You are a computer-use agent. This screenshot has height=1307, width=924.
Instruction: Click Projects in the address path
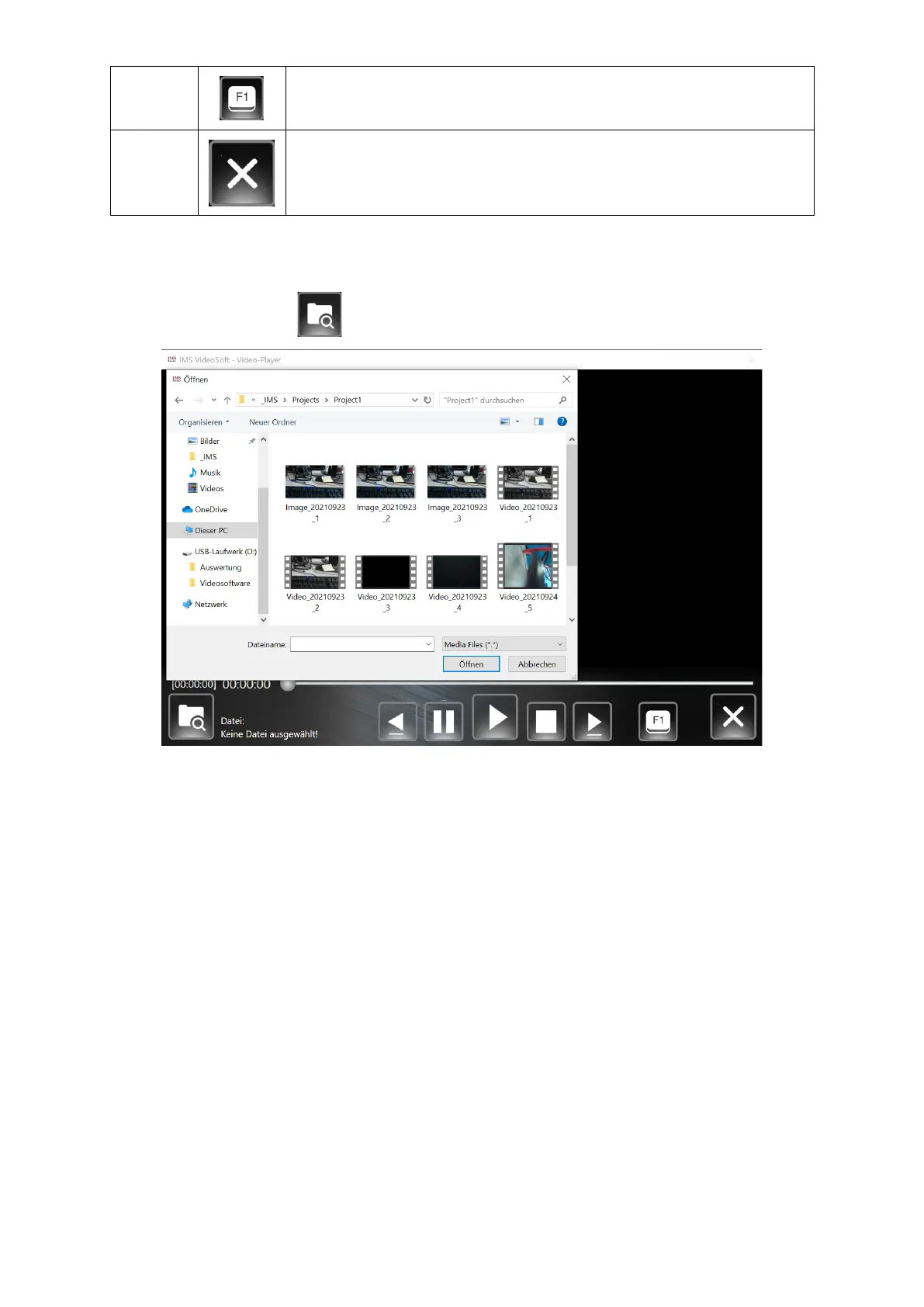point(306,400)
